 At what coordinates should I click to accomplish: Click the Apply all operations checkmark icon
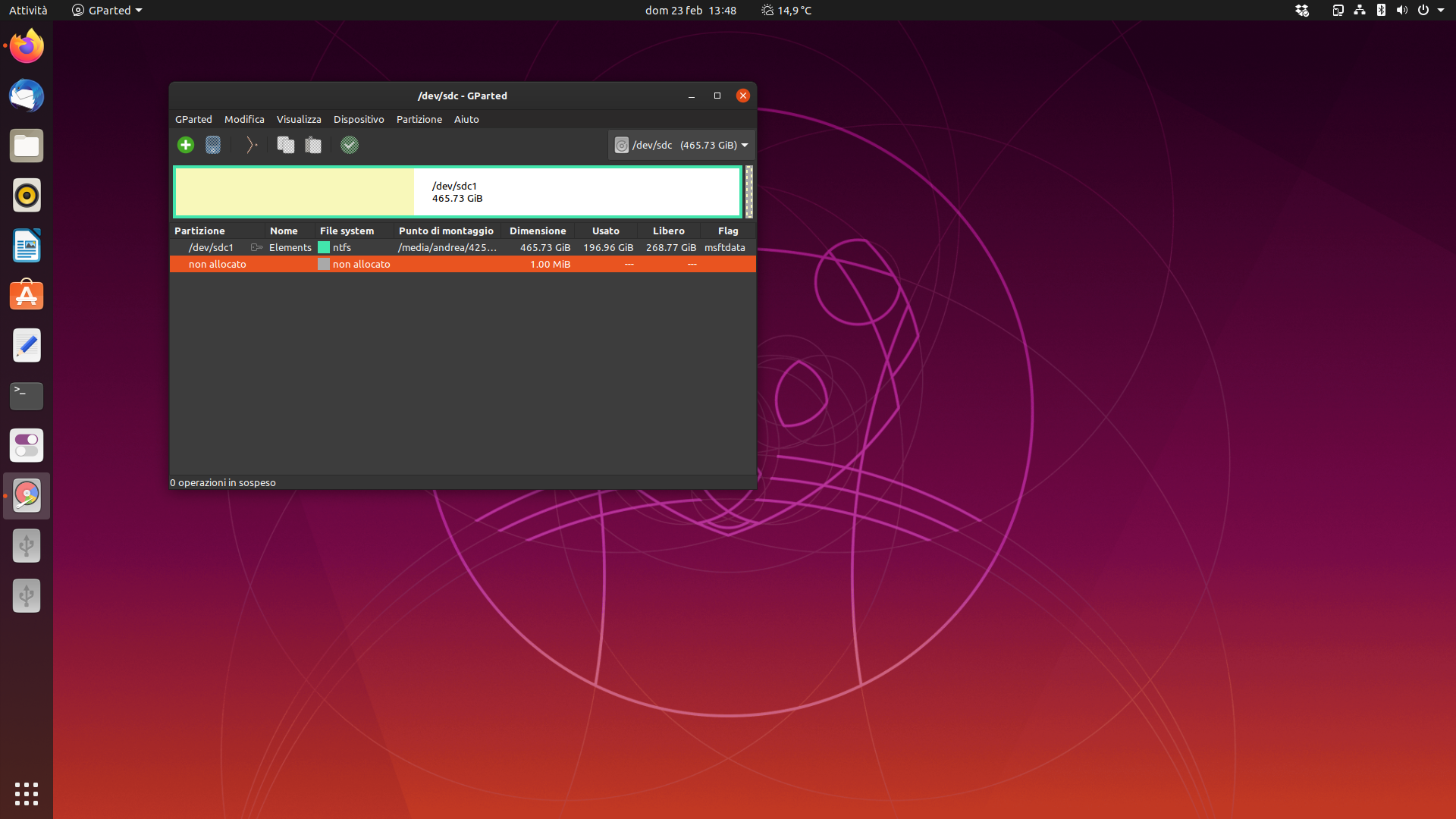(350, 145)
